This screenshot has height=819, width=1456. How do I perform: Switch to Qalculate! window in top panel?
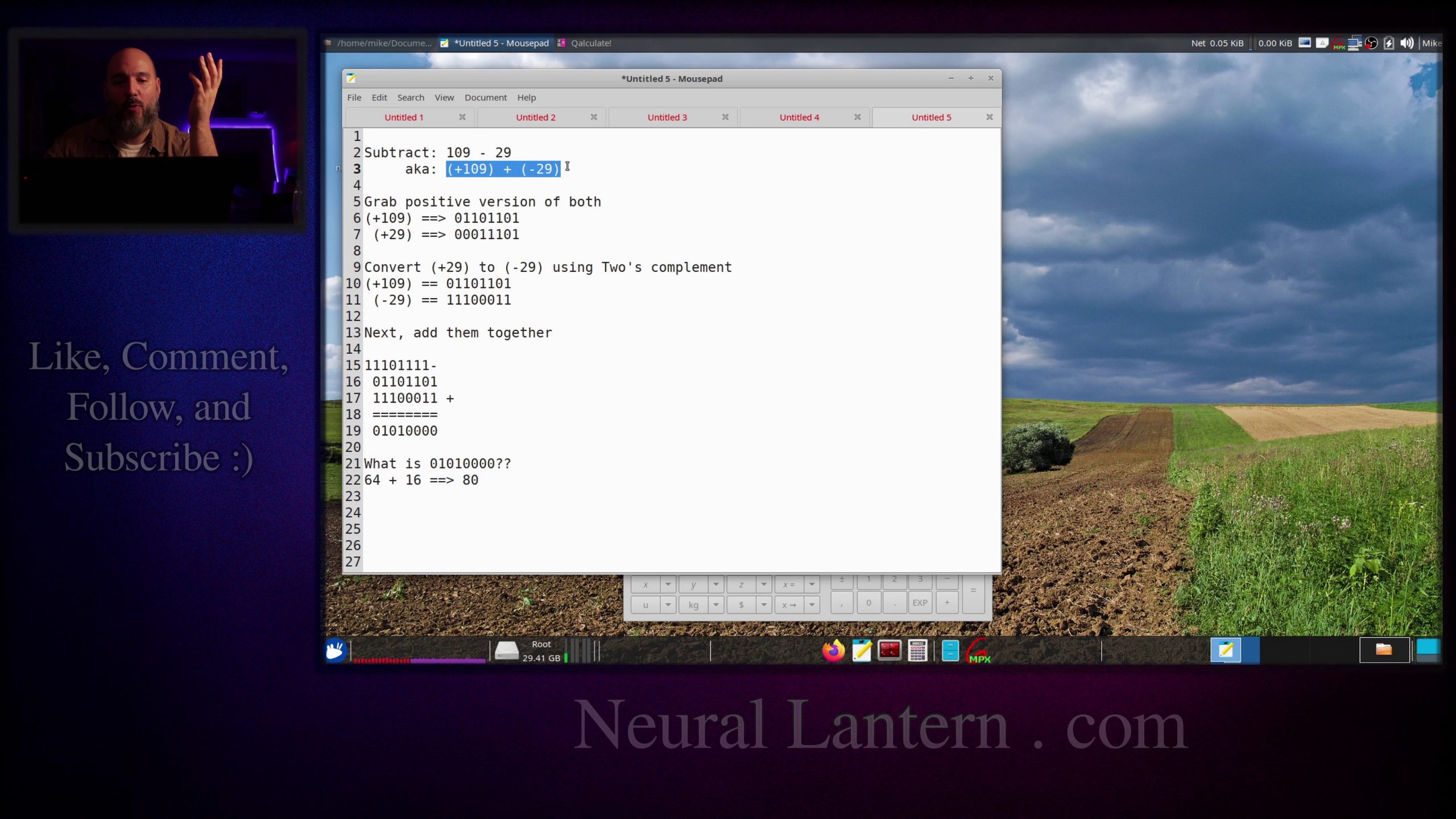coord(585,43)
